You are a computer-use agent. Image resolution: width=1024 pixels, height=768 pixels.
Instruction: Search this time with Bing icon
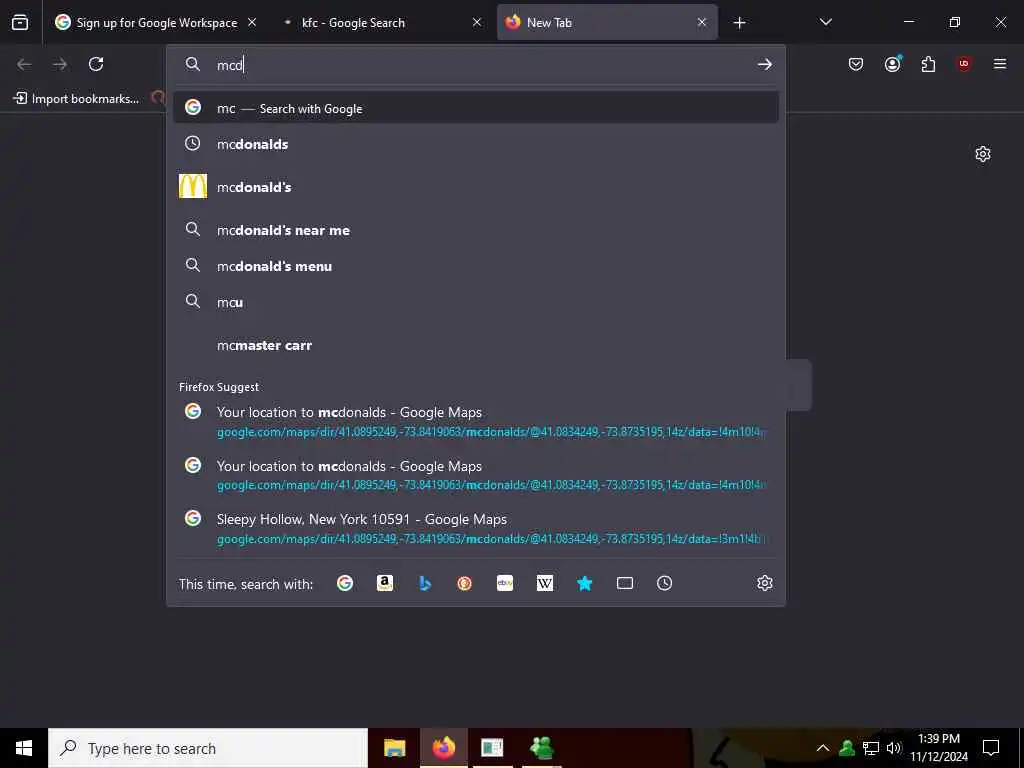425,583
